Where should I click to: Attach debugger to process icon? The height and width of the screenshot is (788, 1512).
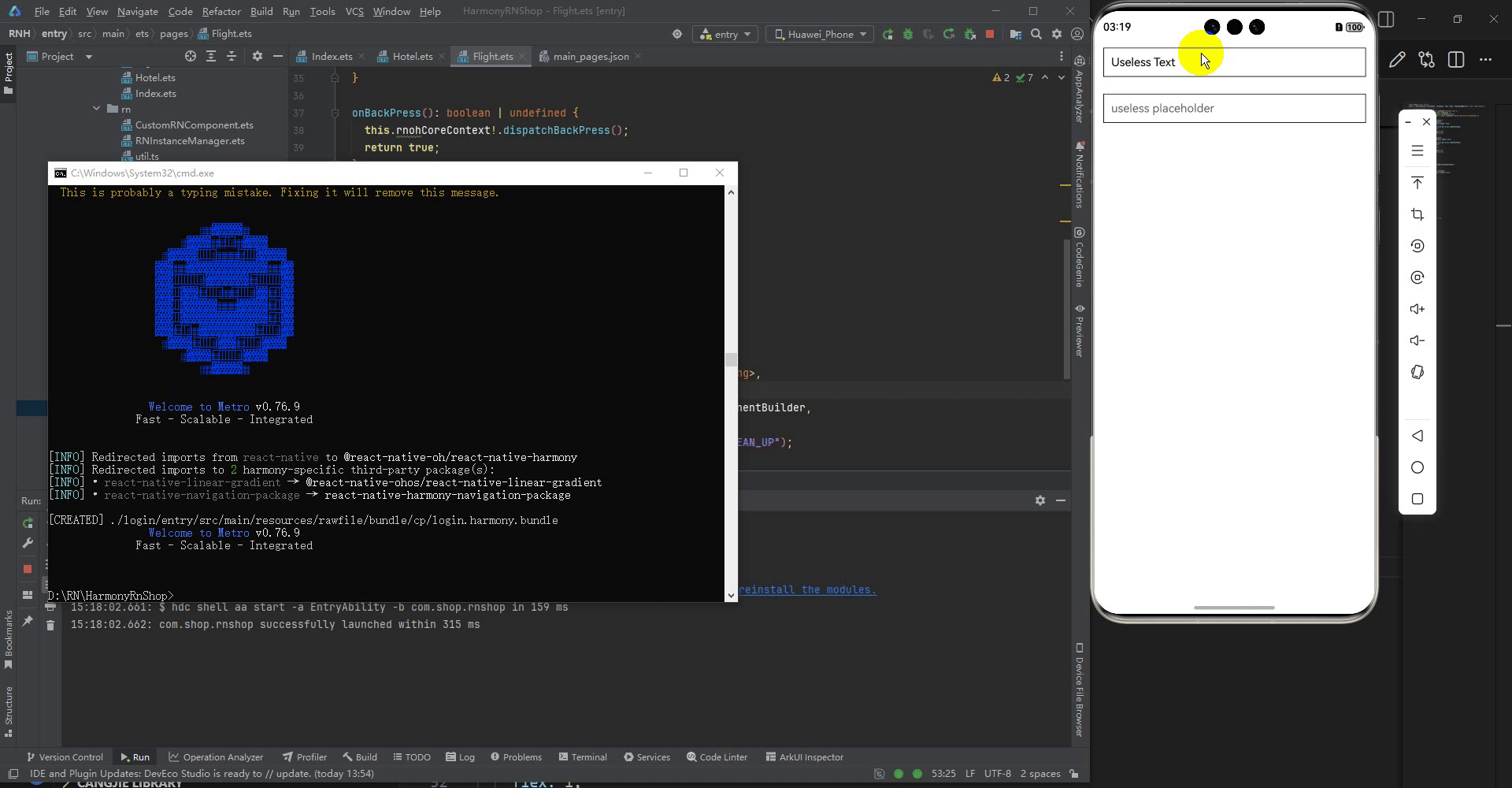969,34
